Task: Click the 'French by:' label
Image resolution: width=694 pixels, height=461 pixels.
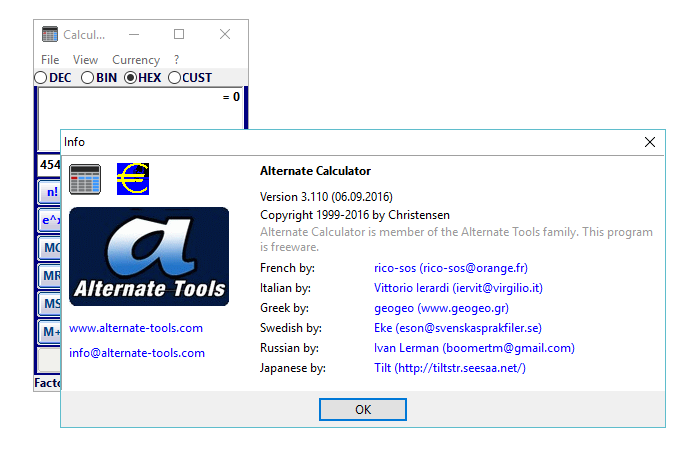Action: coord(287,268)
